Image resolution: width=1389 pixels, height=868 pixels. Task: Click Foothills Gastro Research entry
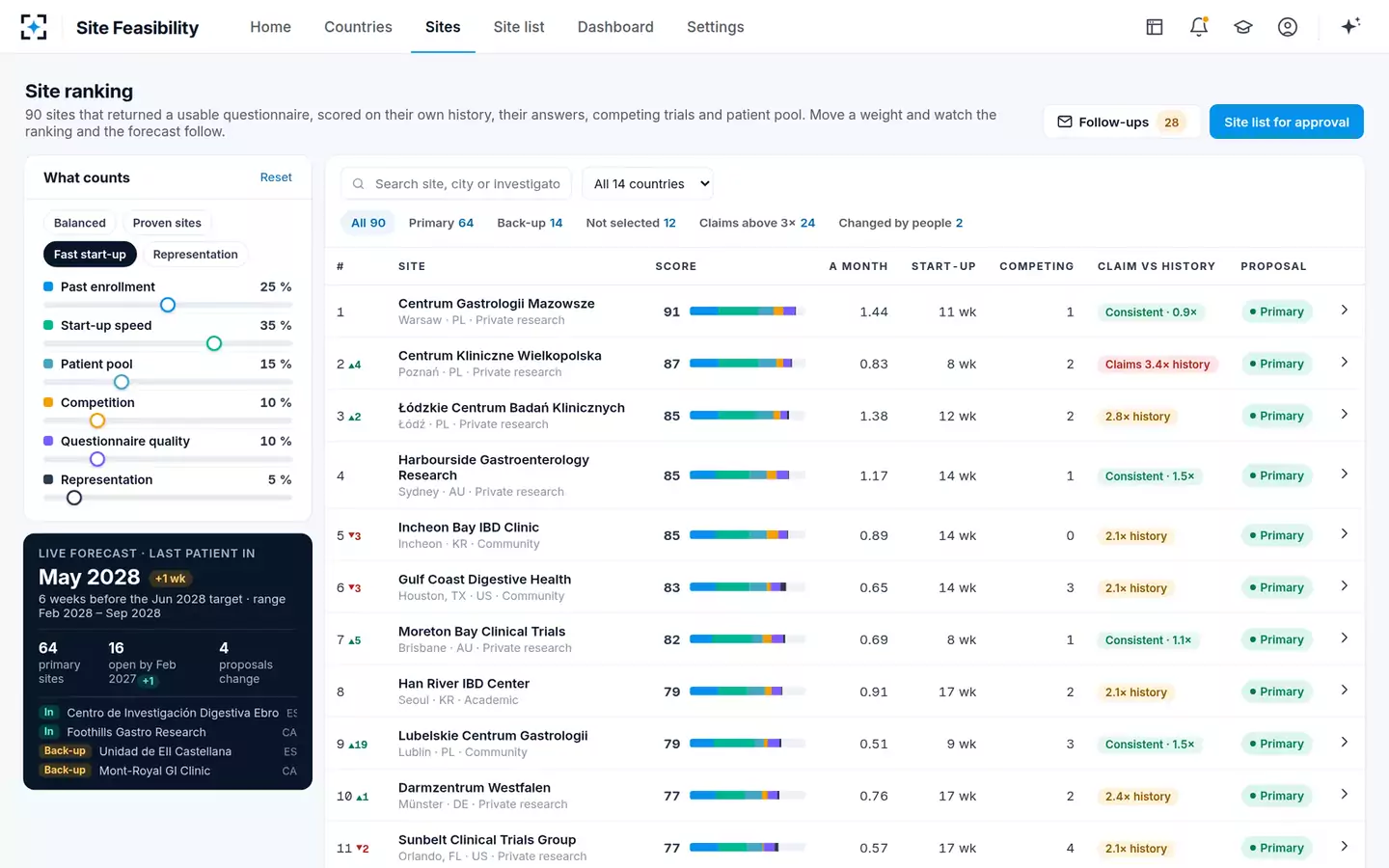click(169, 732)
